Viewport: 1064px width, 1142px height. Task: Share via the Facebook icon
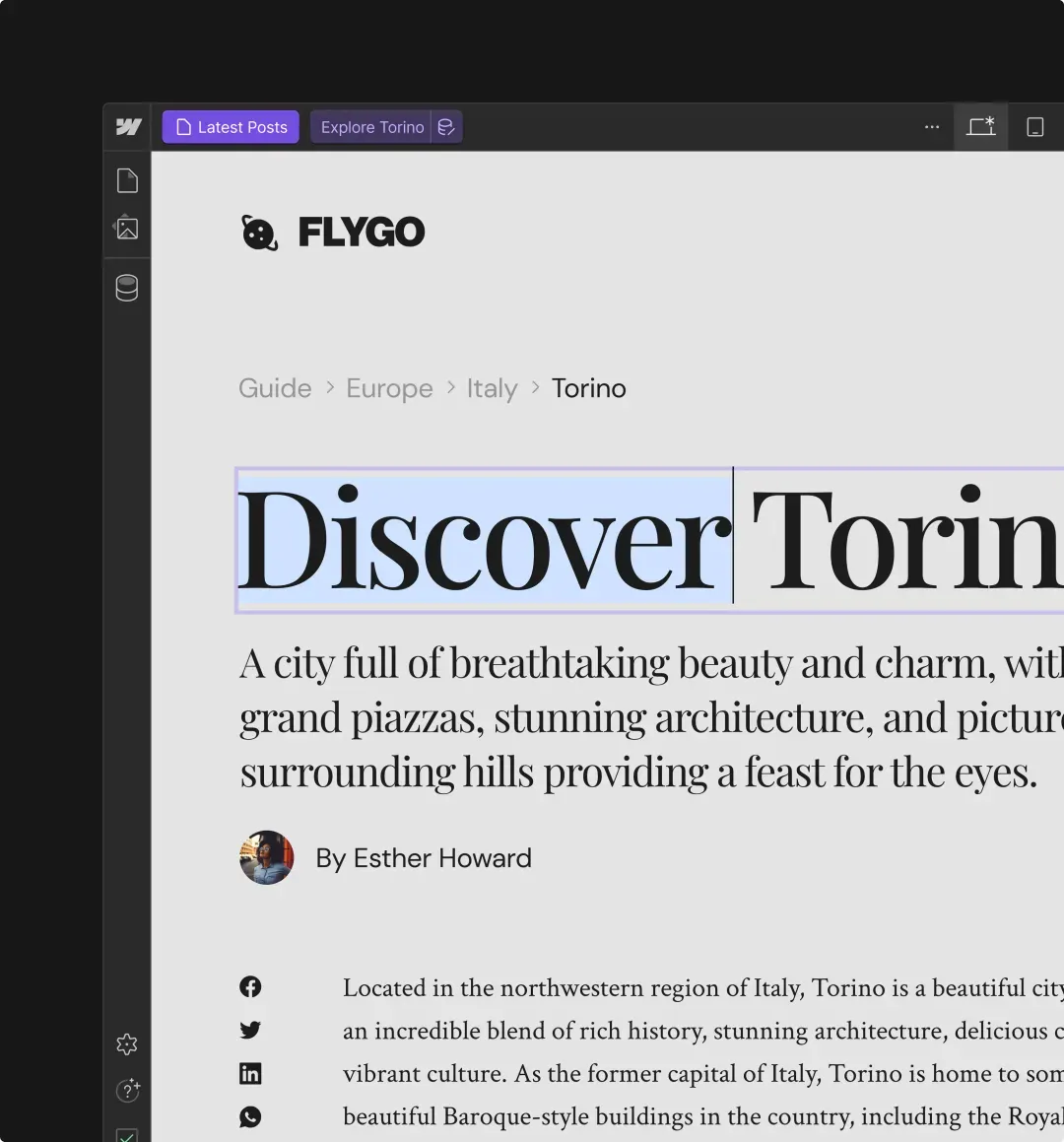click(x=250, y=987)
